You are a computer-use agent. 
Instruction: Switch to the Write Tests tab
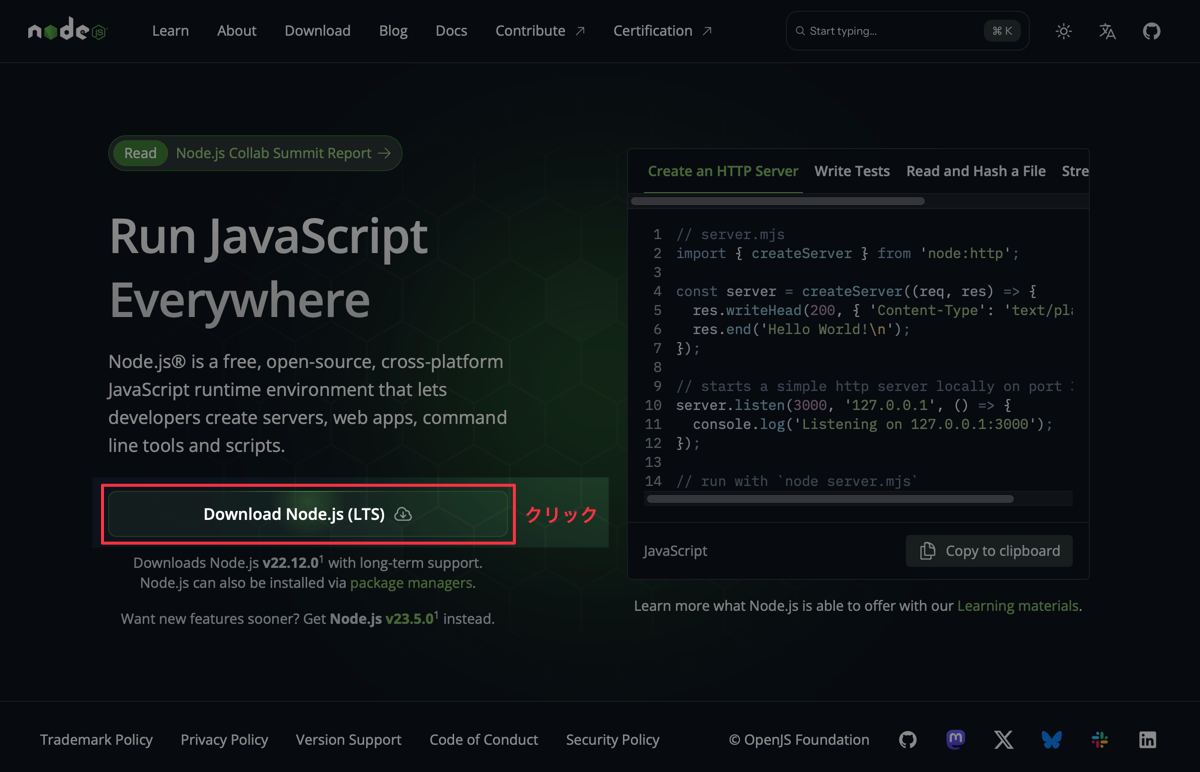(x=852, y=171)
